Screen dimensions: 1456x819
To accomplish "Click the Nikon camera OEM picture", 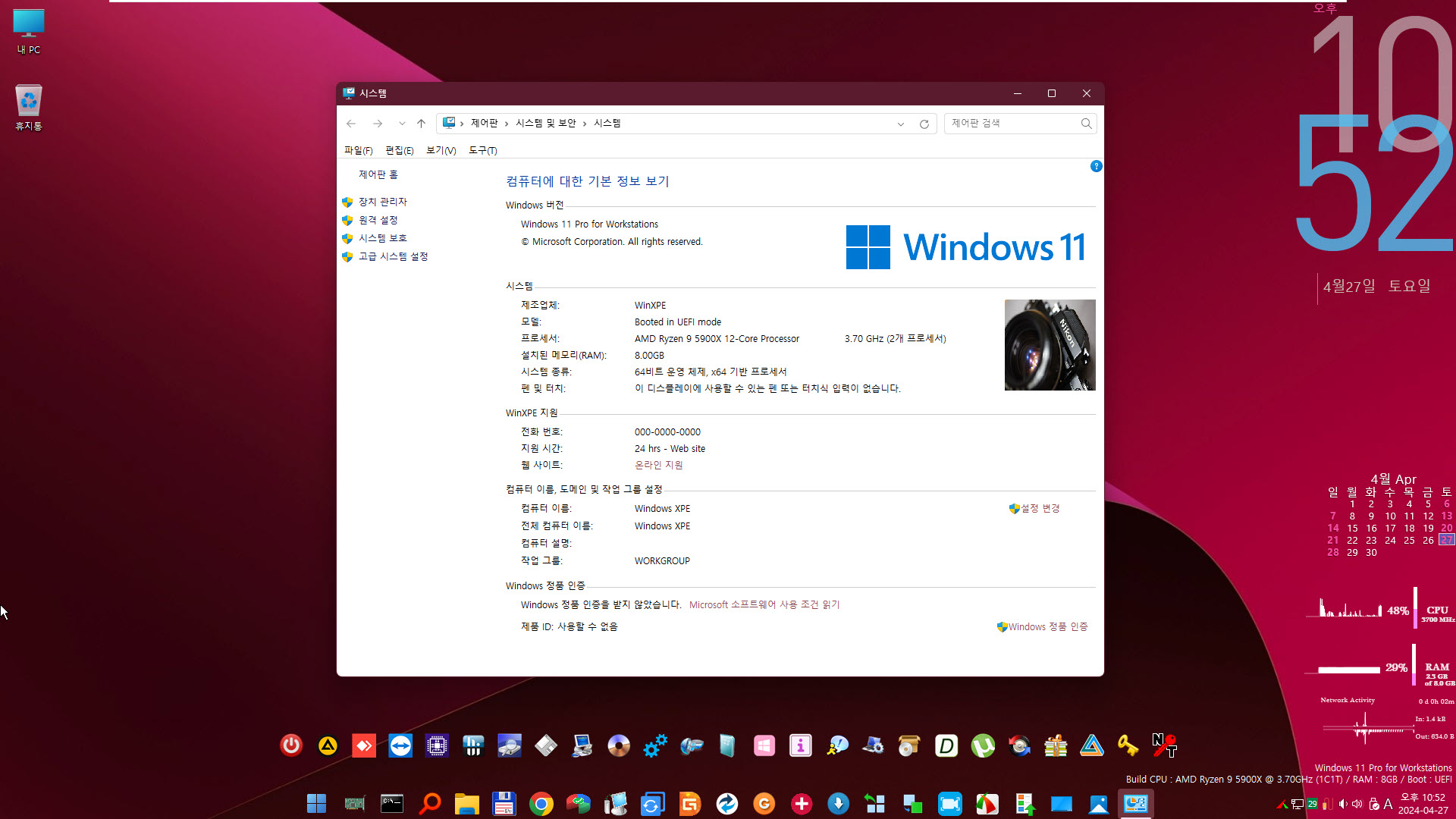I will 1050,345.
